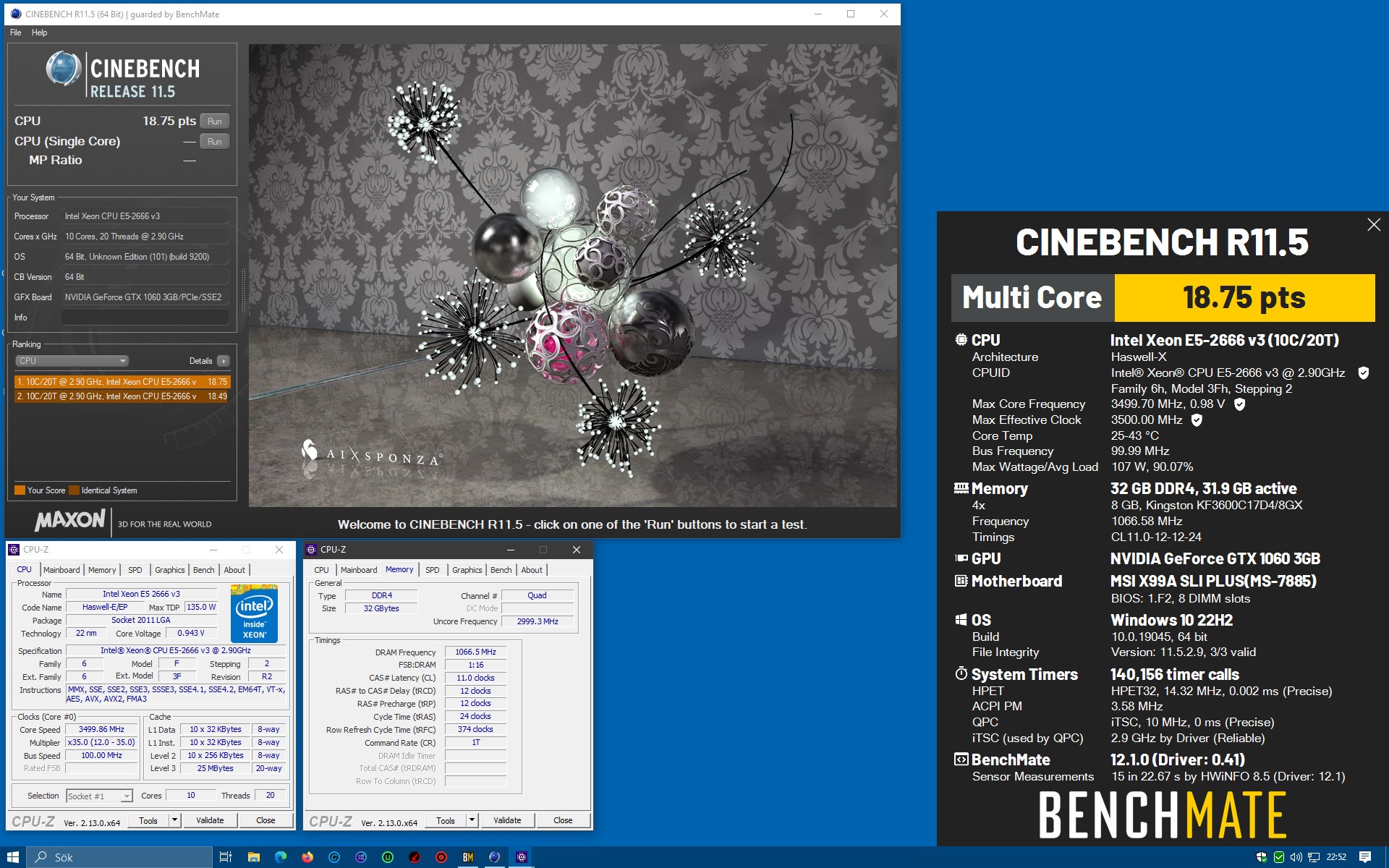1389x868 pixels.
Task: Click Validate in CPU-Z Memory window
Action: point(507,820)
